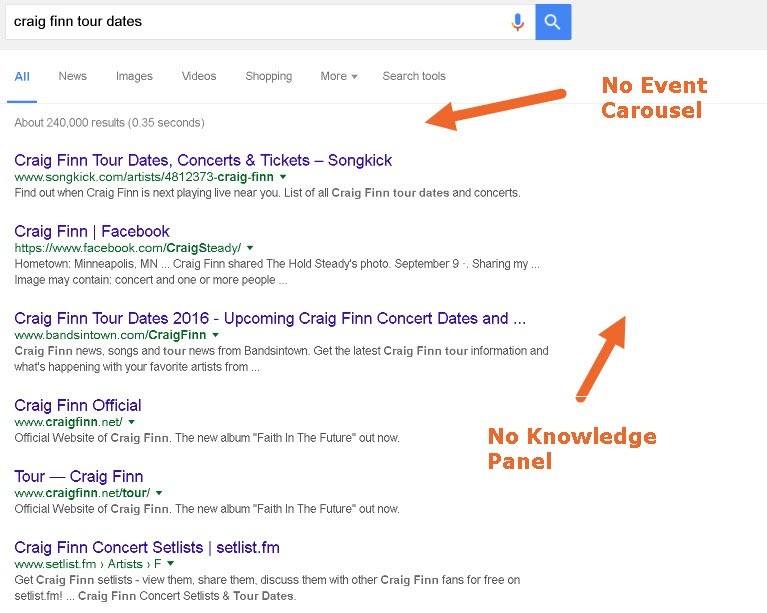Open Search tools options
This screenshot has width=767, height=613.
[414, 76]
